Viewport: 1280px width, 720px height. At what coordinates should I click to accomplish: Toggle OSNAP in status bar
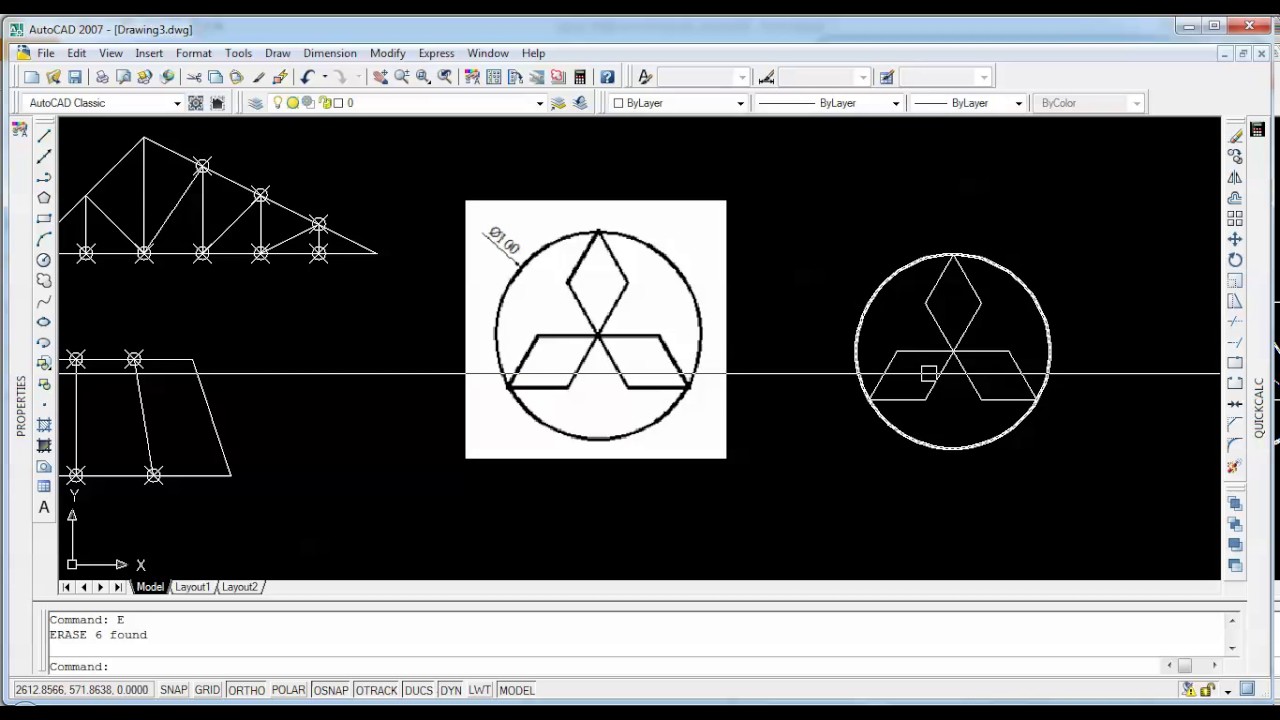coord(330,690)
